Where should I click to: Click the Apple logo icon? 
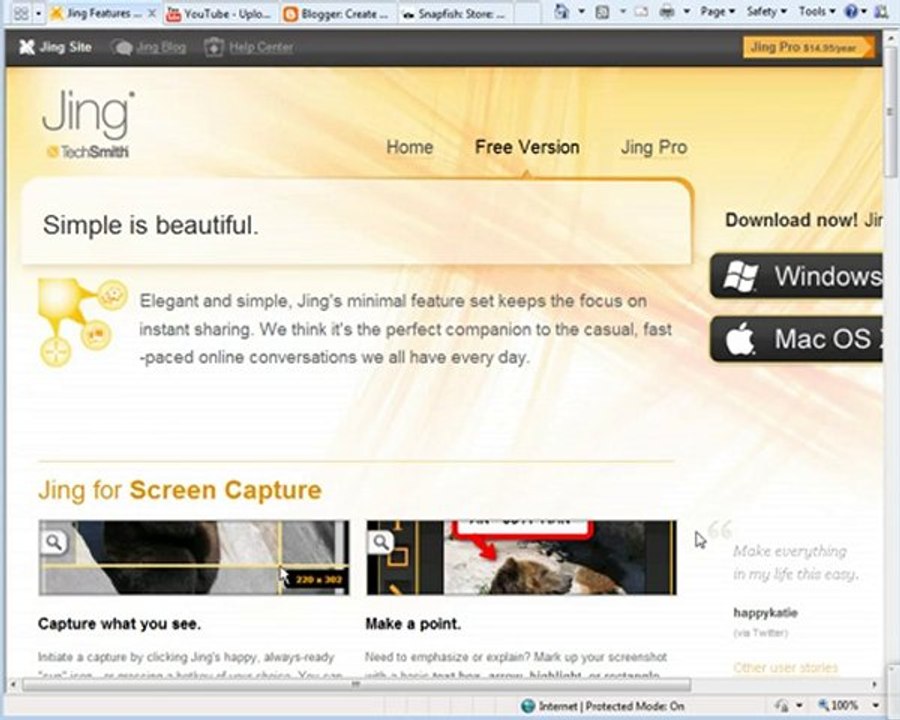[740, 339]
